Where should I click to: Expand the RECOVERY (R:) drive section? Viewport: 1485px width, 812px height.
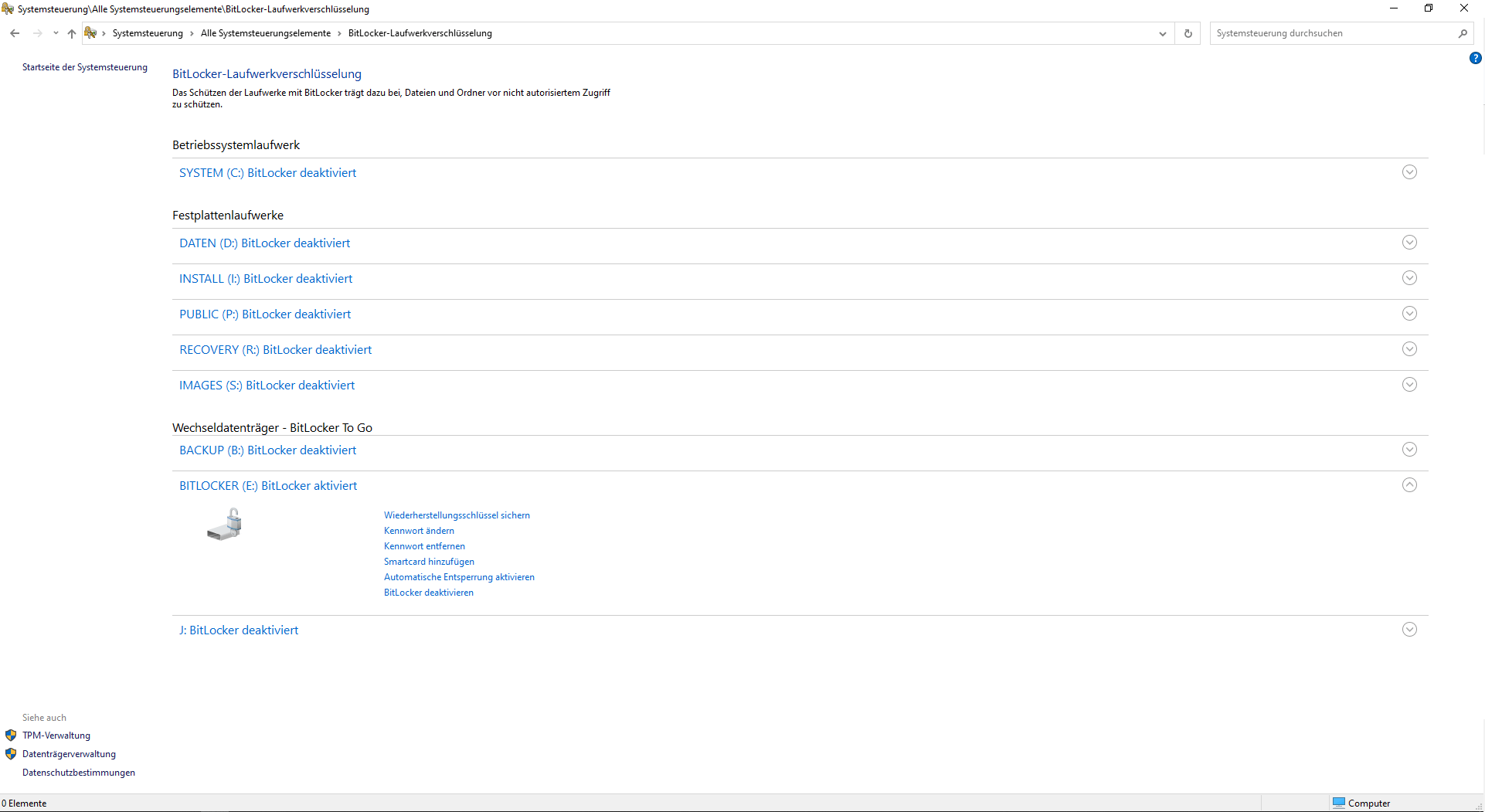click(1409, 349)
